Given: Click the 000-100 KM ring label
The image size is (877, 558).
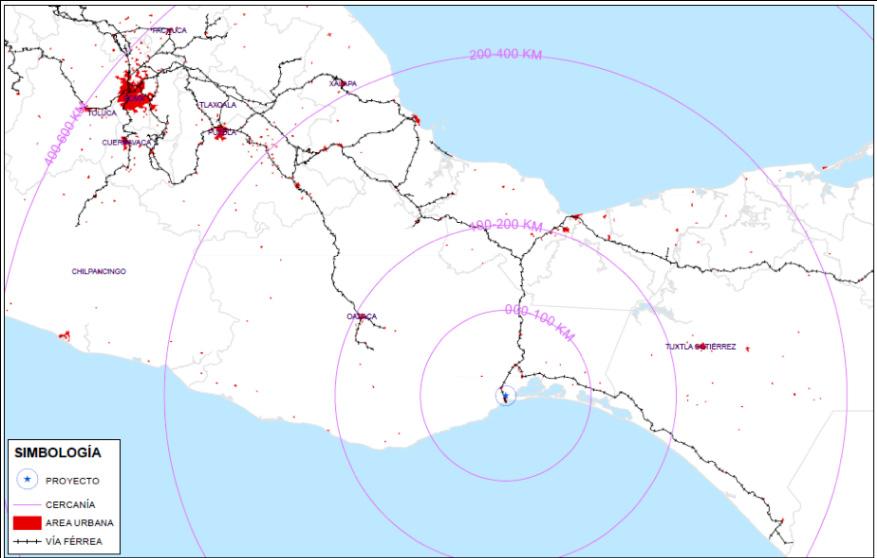Looking at the screenshot, I should (540, 323).
